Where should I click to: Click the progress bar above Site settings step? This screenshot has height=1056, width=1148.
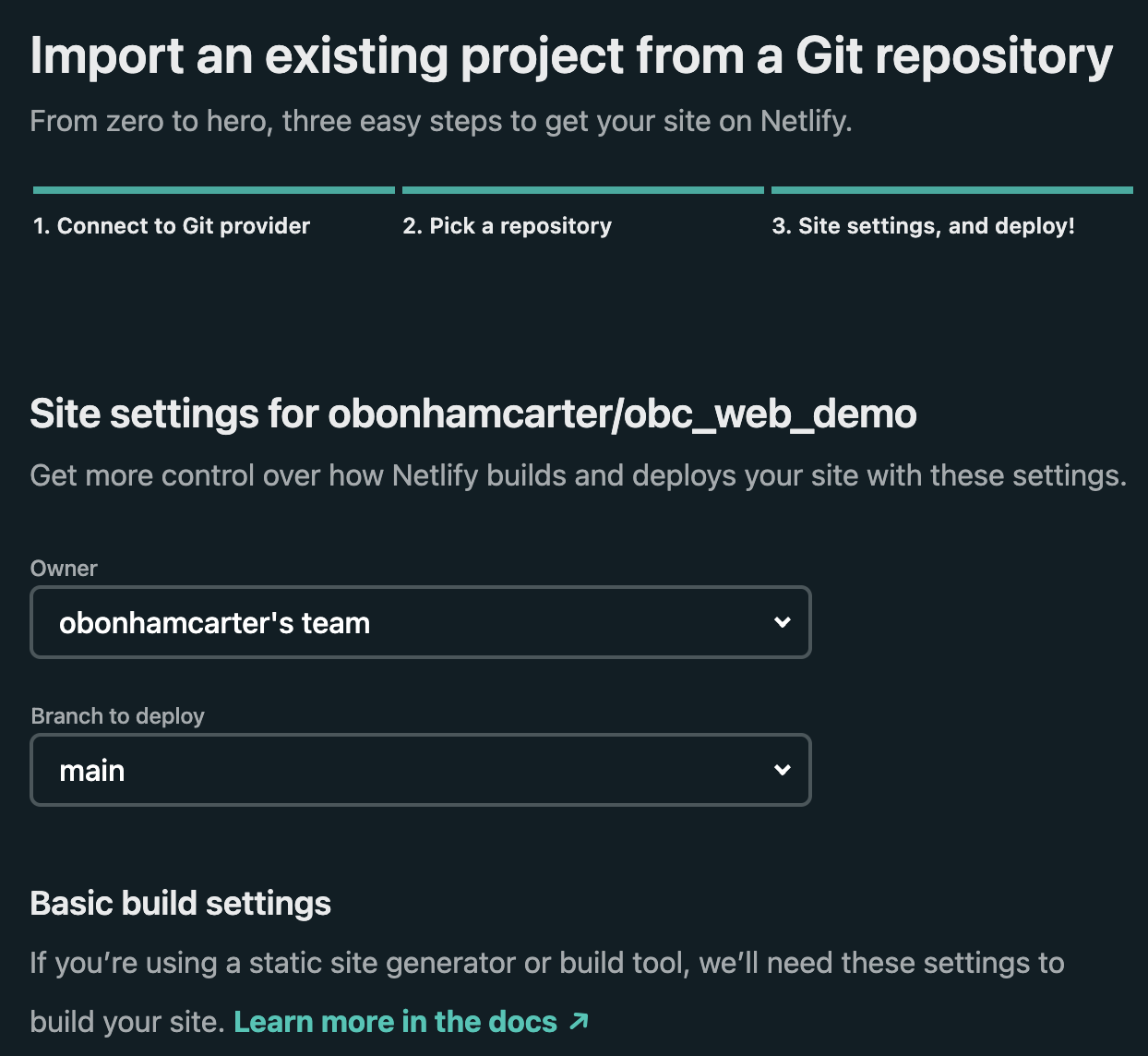952,190
